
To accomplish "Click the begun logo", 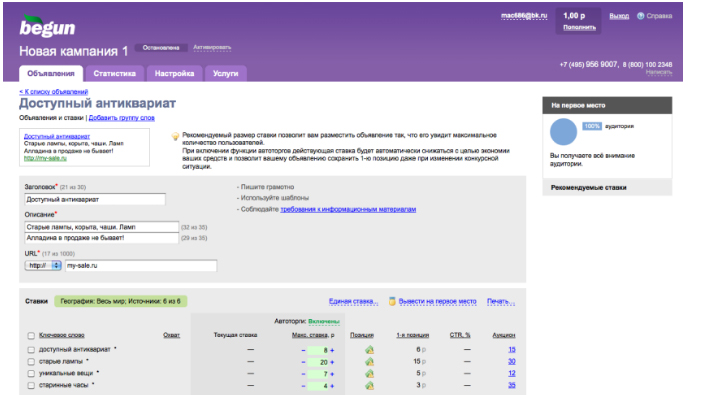I will point(47,26).
